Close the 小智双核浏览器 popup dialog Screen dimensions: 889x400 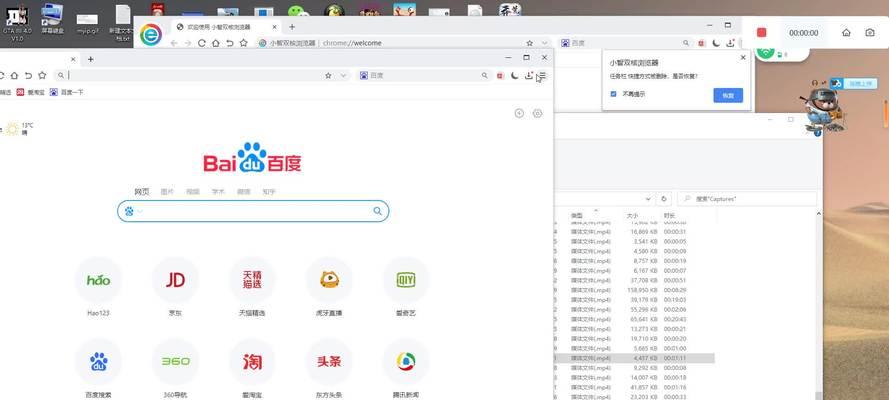click(743, 57)
